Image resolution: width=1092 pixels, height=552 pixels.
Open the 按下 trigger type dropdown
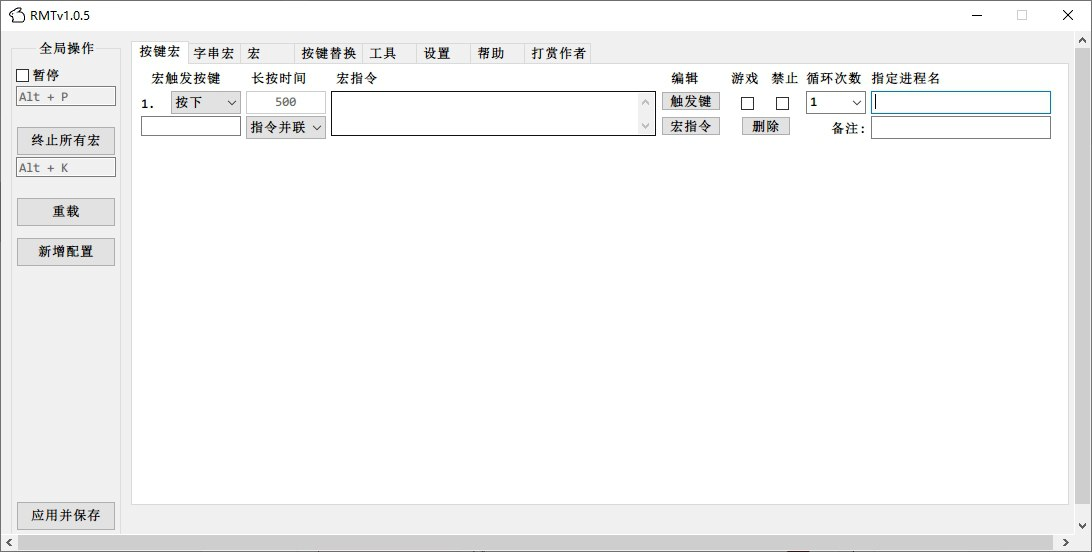(x=205, y=102)
